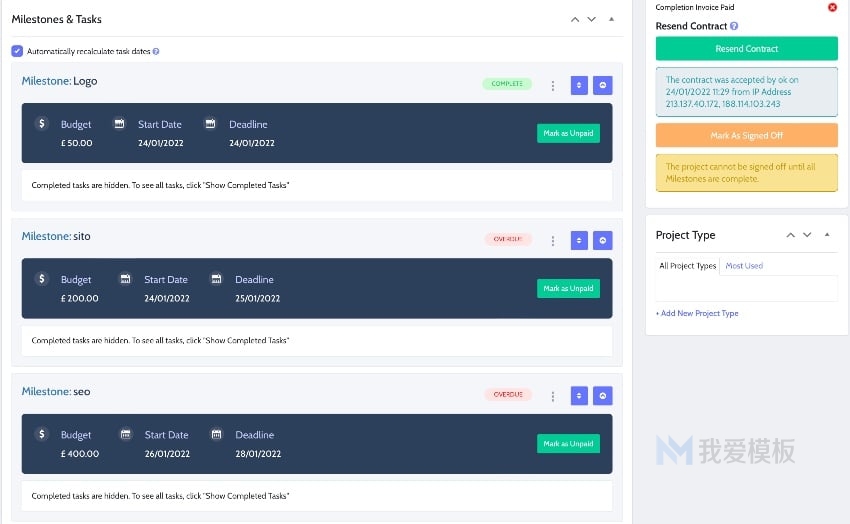Toggle Automatically recalculate task dates checkbox

coord(17,51)
